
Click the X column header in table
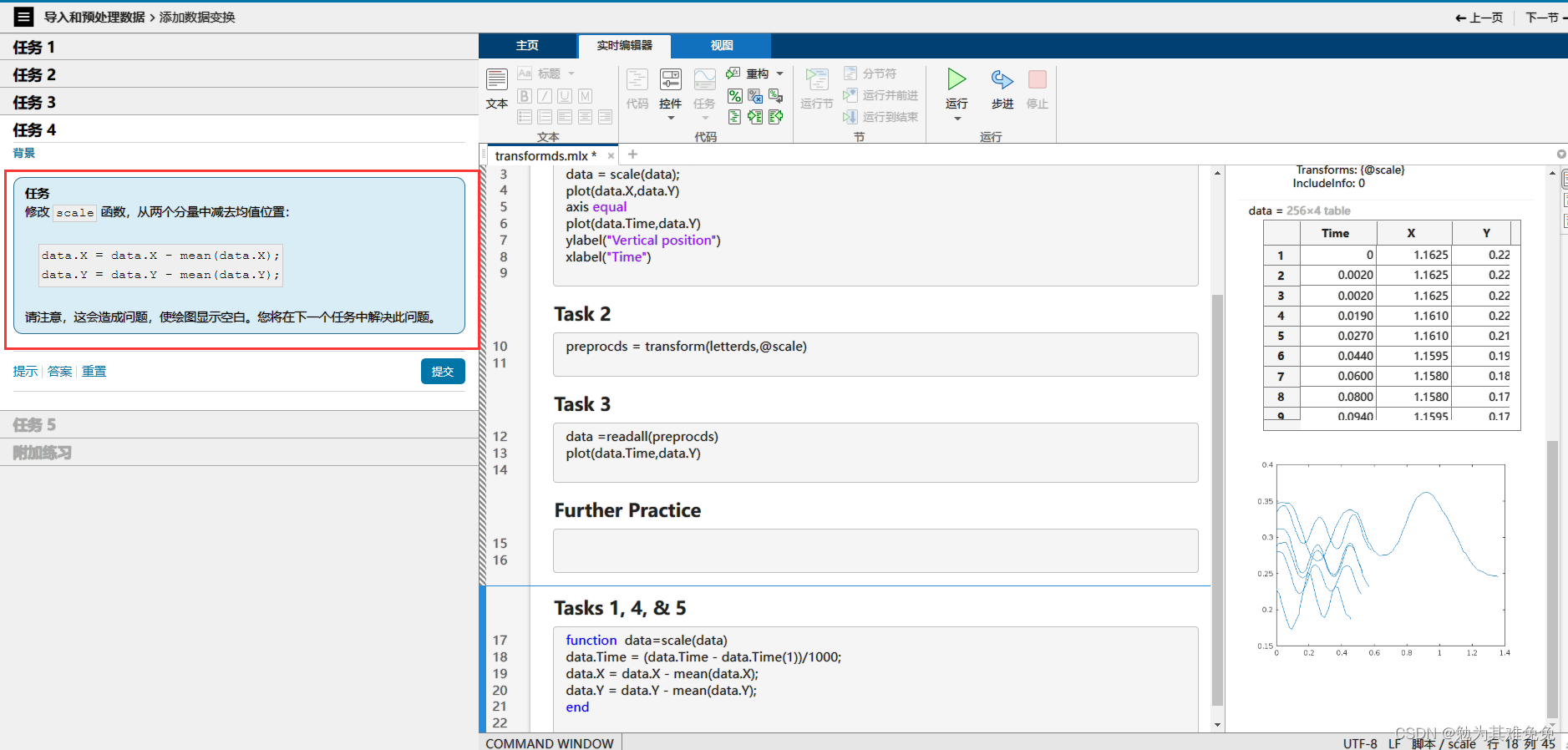coord(1411,233)
